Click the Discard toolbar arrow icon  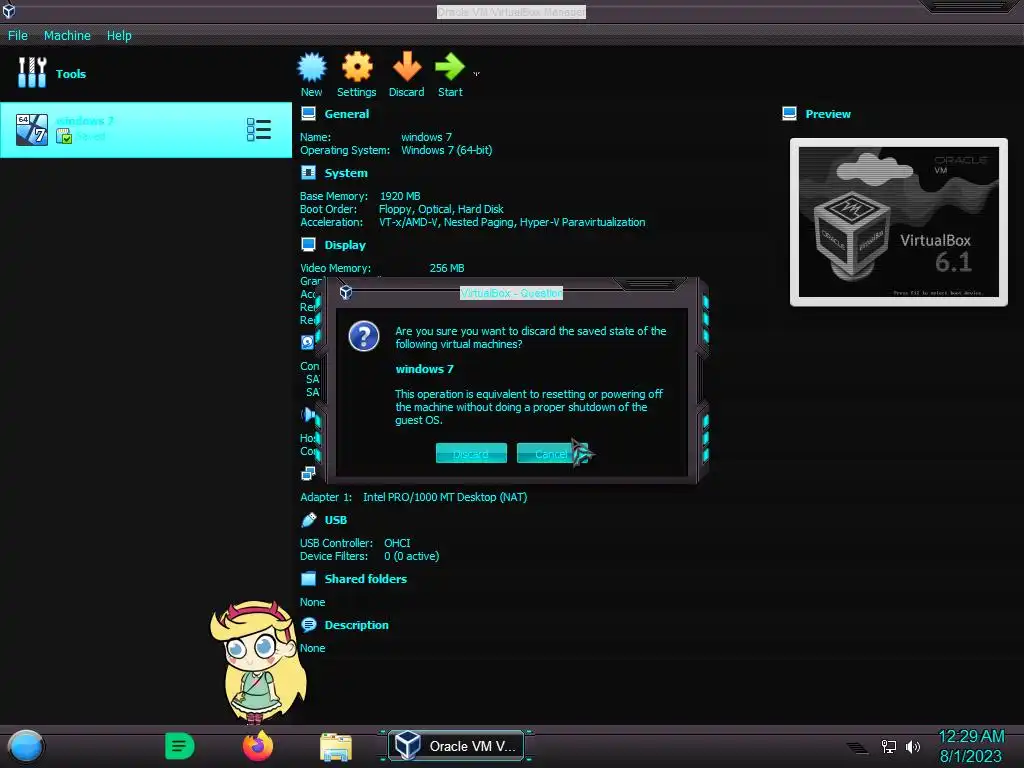point(406,66)
